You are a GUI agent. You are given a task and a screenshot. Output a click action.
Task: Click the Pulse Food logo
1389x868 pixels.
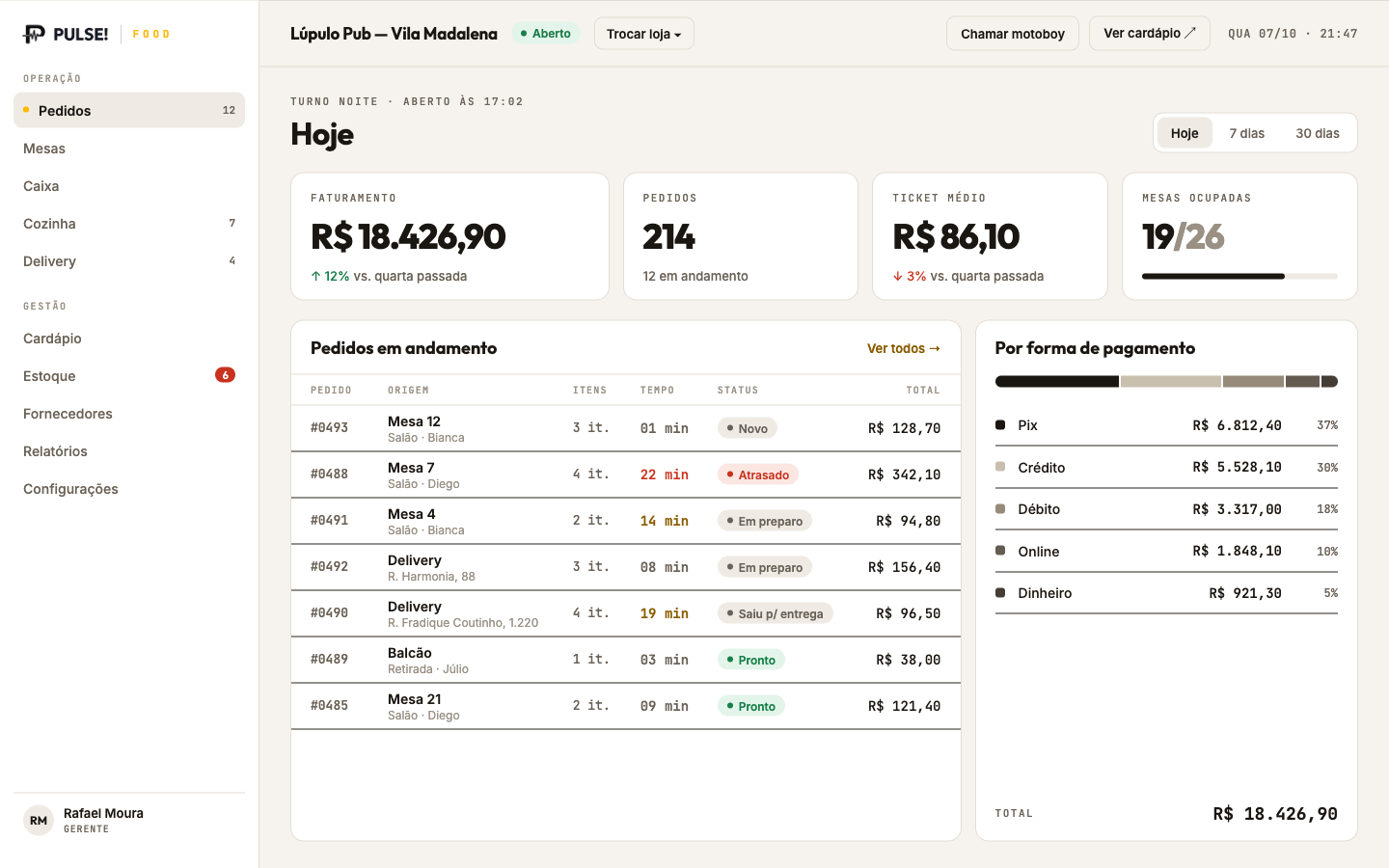pos(96,34)
